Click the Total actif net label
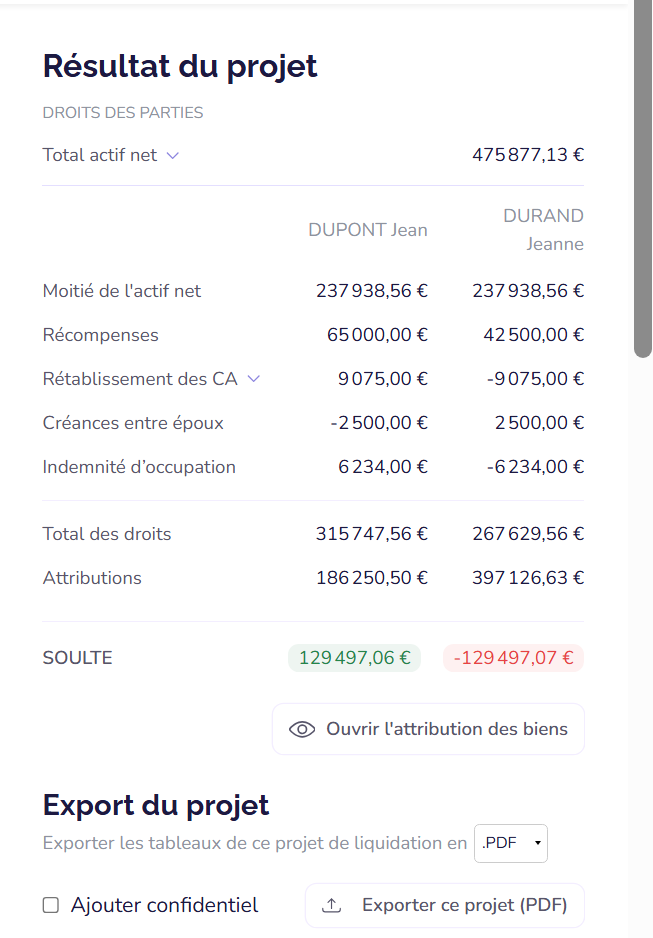653x938 pixels. pos(100,155)
